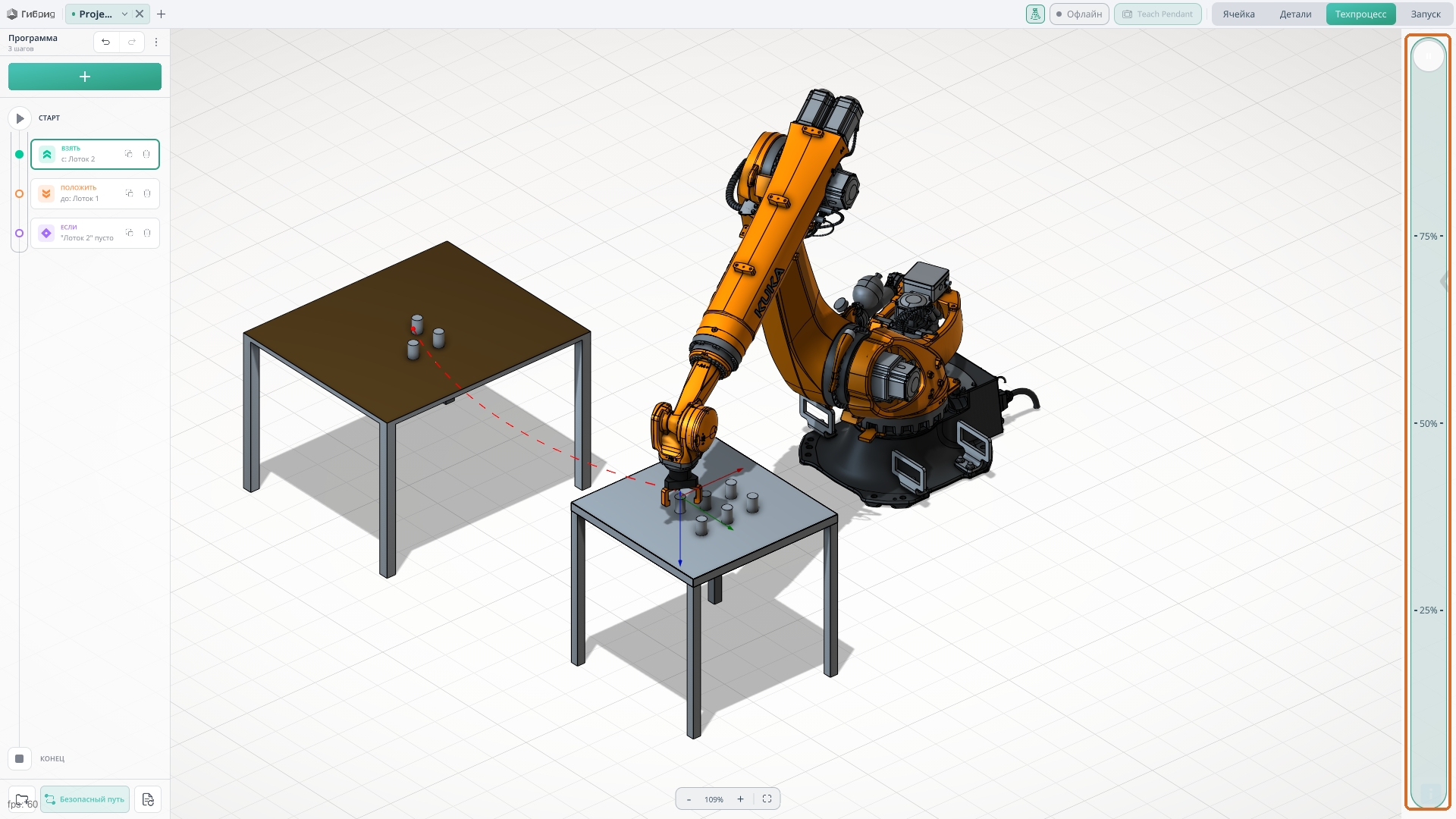1456x819 pixels.
Task: Click the ПОЛОЖИТЬ step double-down-arrow icon
Action: tap(46, 193)
